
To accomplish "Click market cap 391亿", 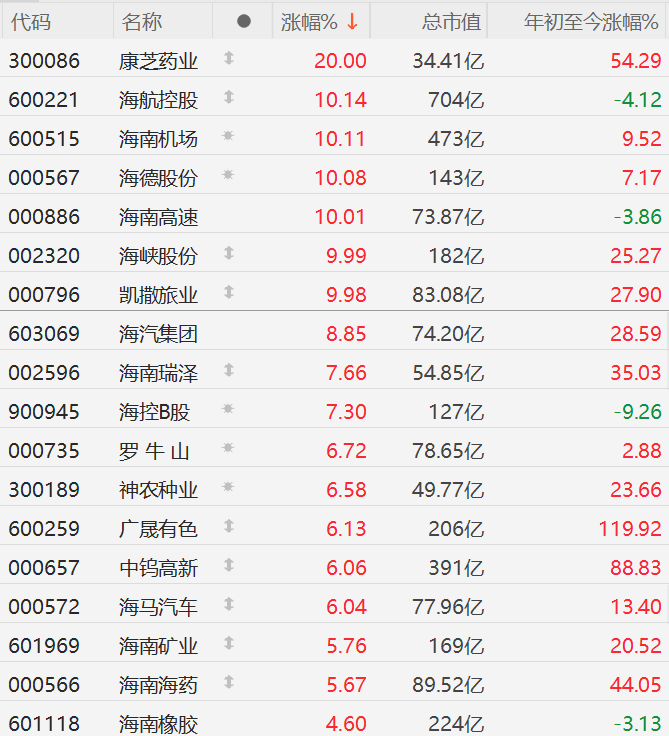I will tap(456, 567).
